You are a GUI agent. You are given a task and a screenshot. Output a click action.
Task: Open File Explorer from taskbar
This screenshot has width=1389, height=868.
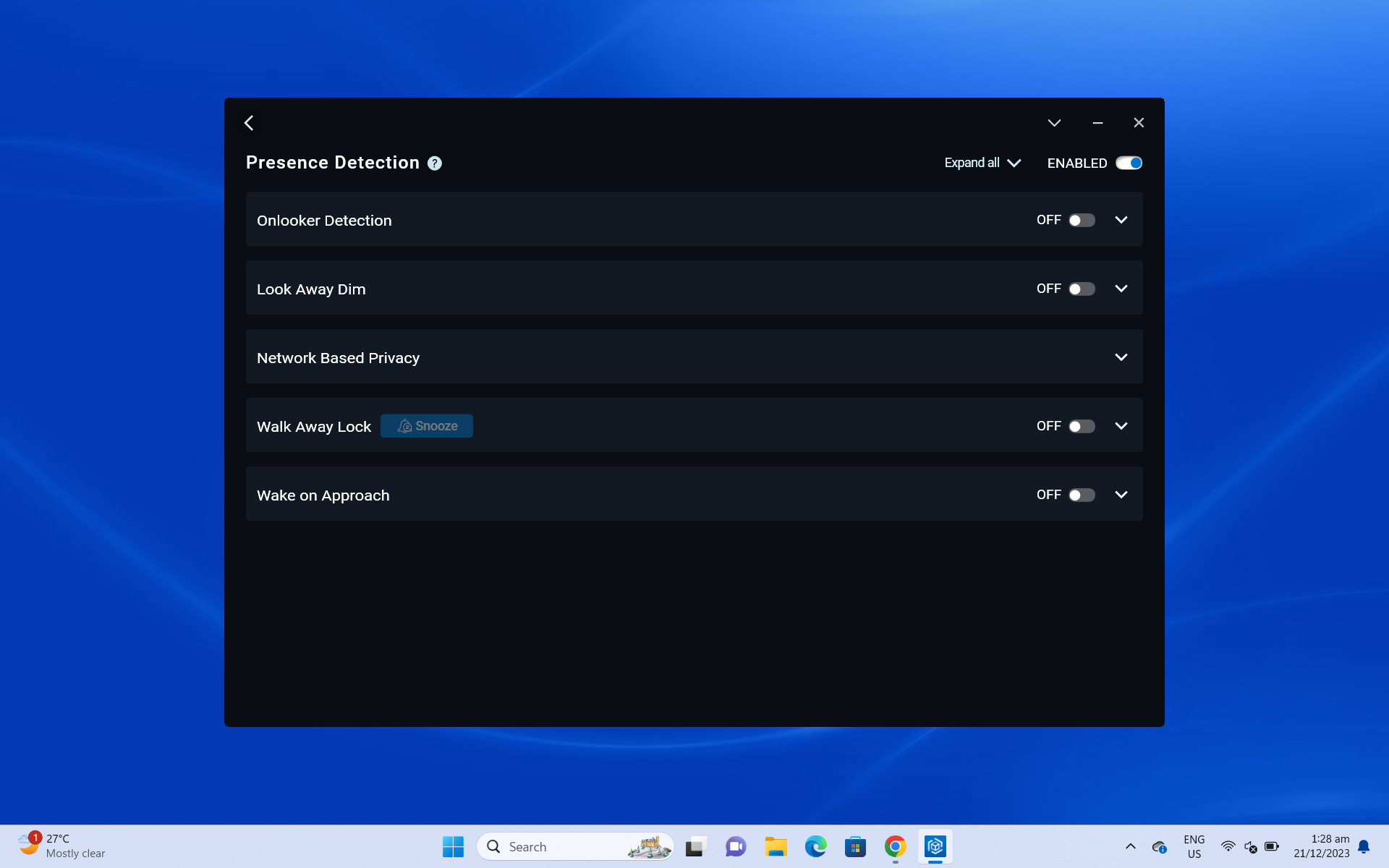pos(776,846)
